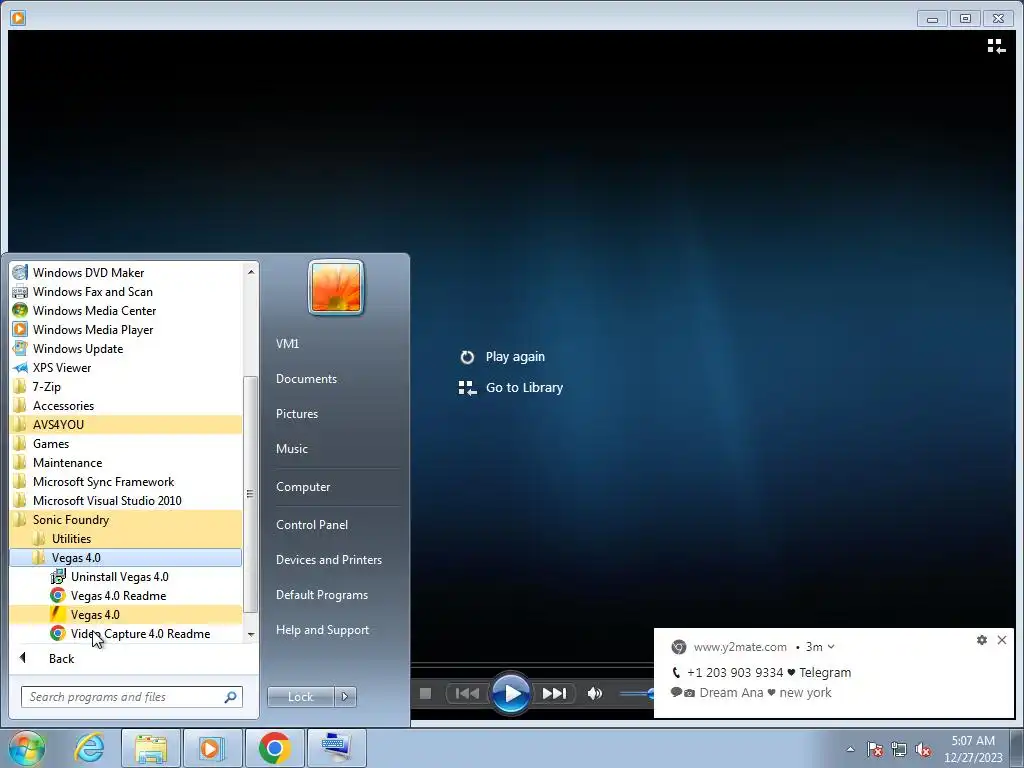The width and height of the screenshot is (1024, 768).
Task: Click the seek bar above playback controls
Action: 532,665
